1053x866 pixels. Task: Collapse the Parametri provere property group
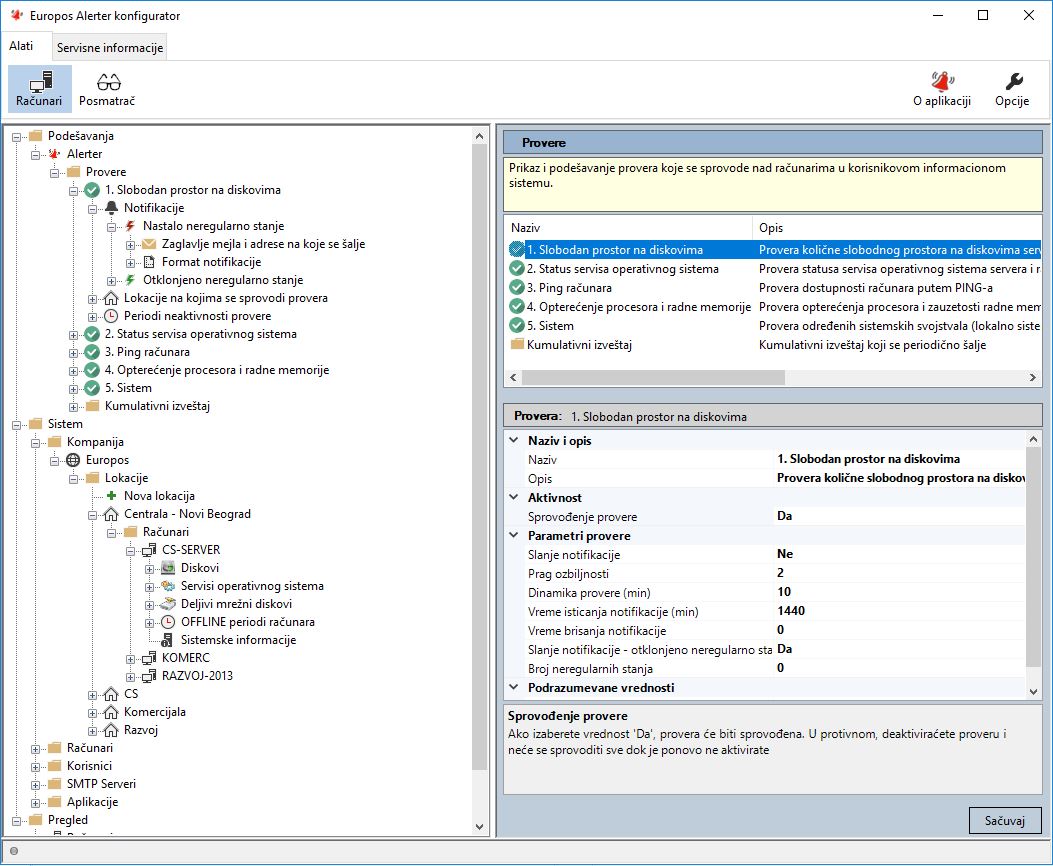(x=514, y=536)
